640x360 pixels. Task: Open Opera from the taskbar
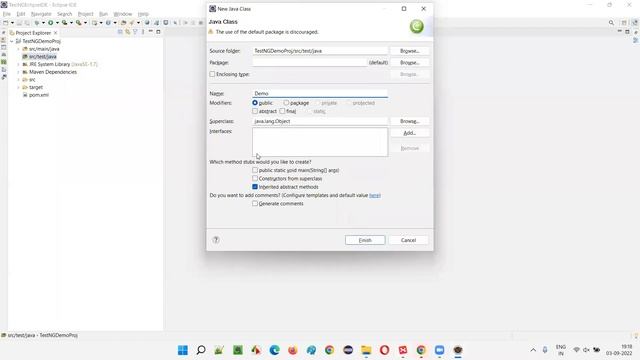[384, 350]
